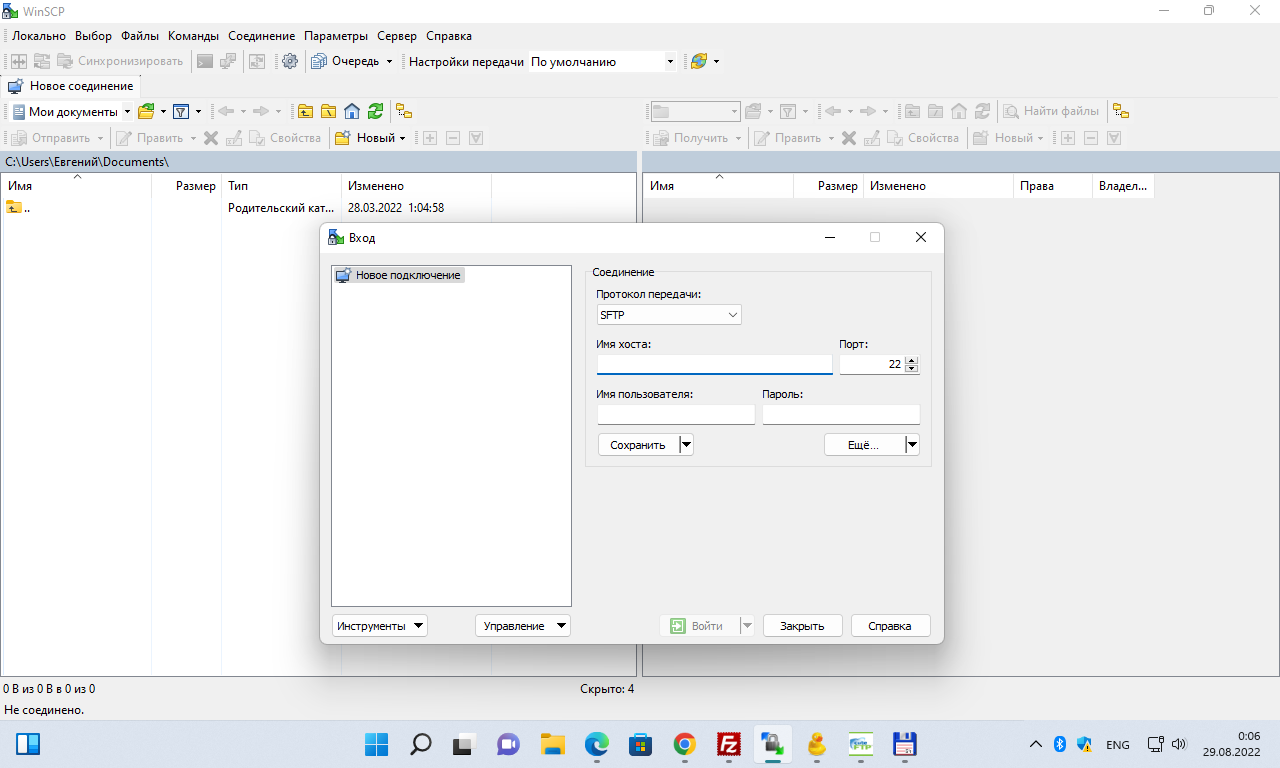1280x768 pixels.
Task: Click the Справка help button
Action: [x=889, y=625]
